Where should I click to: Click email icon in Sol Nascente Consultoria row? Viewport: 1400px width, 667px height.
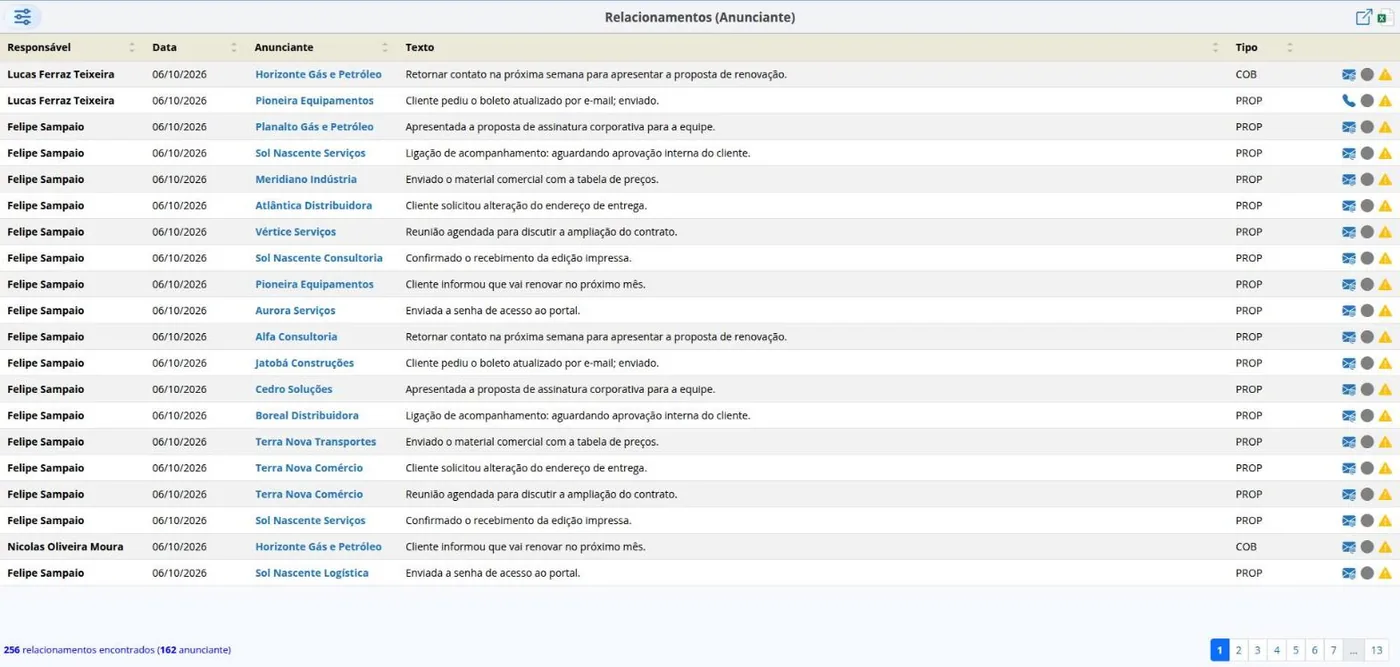point(1349,258)
